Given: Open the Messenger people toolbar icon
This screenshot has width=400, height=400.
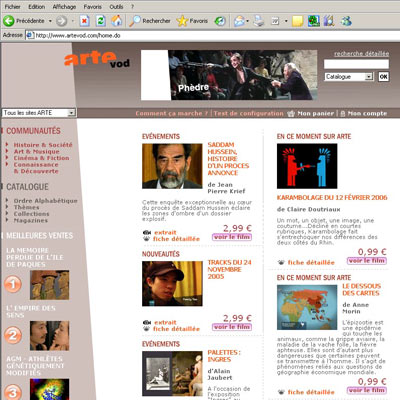Looking at the screenshot, I should click(x=346, y=21).
